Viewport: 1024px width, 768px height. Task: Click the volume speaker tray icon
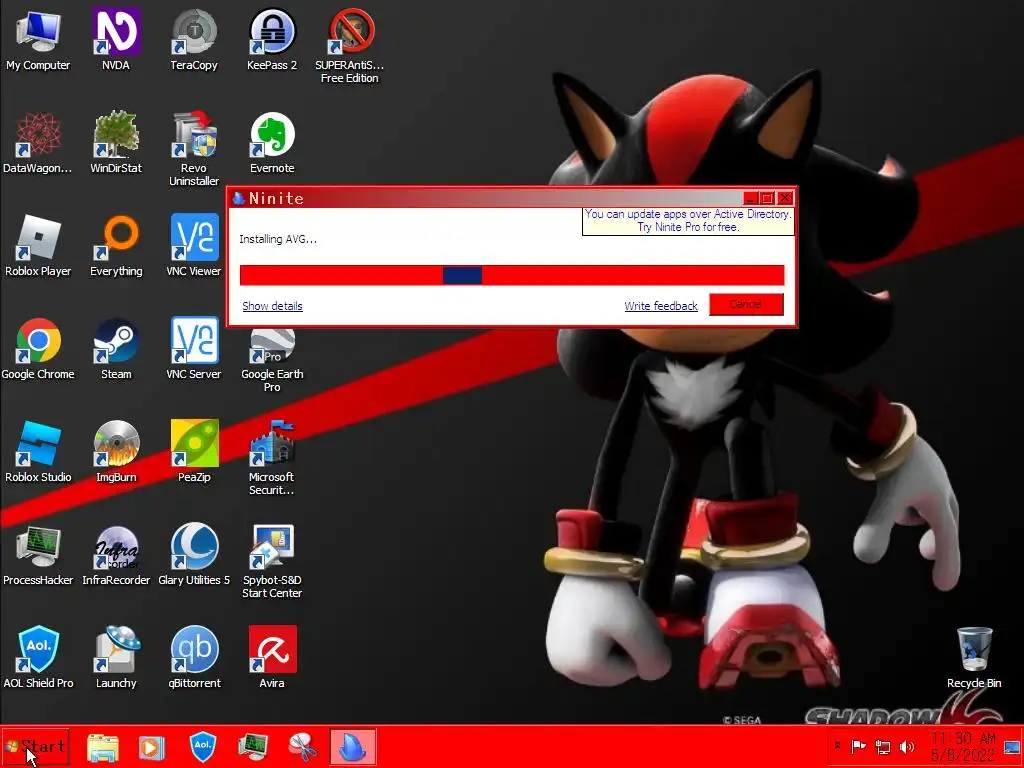[906, 746]
